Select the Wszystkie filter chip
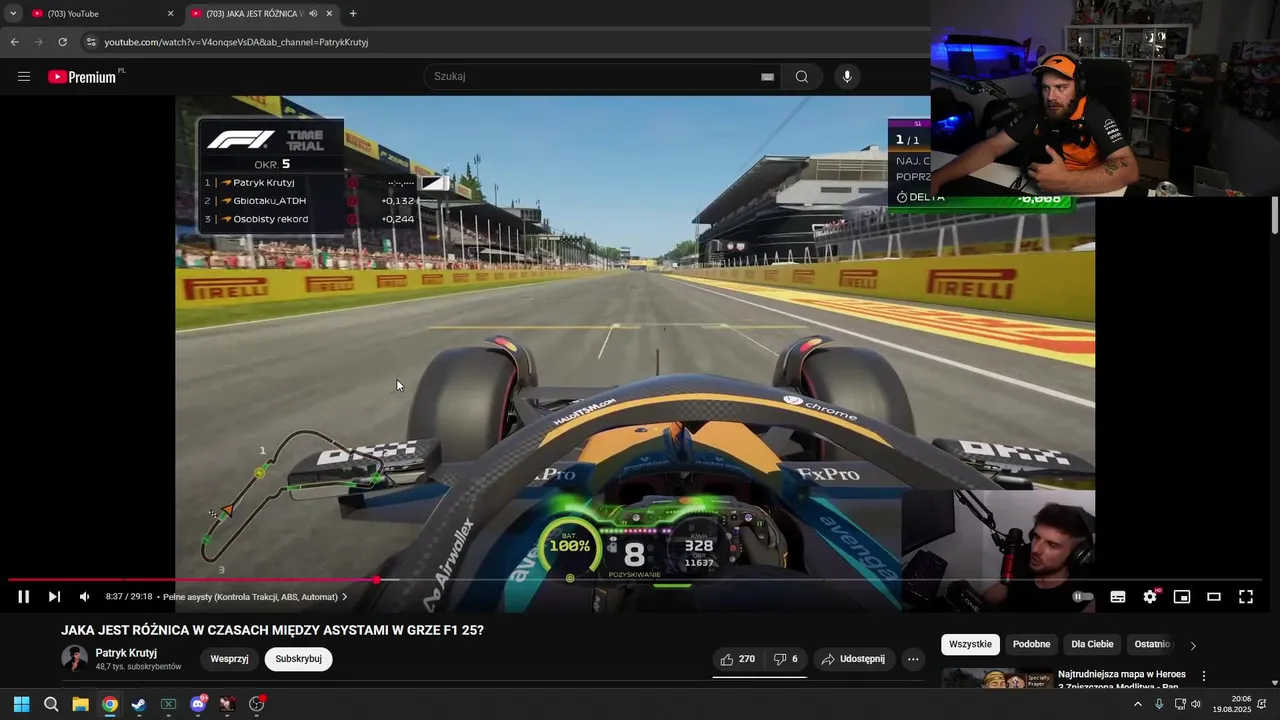The image size is (1280, 720). point(970,645)
